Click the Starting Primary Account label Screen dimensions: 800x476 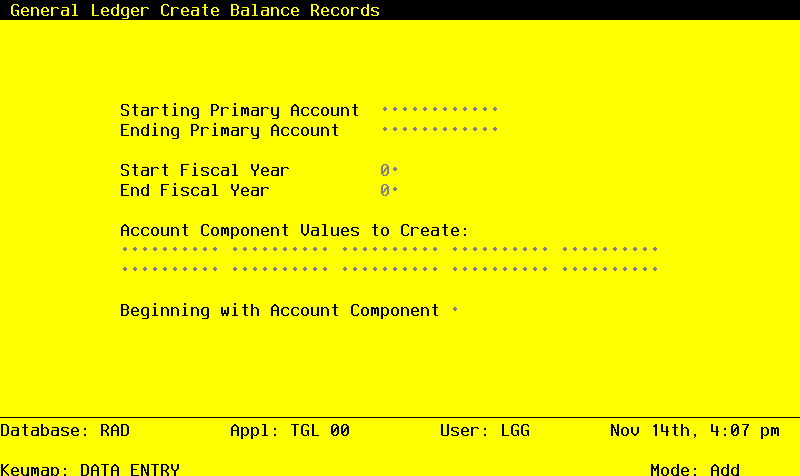click(x=240, y=110)
